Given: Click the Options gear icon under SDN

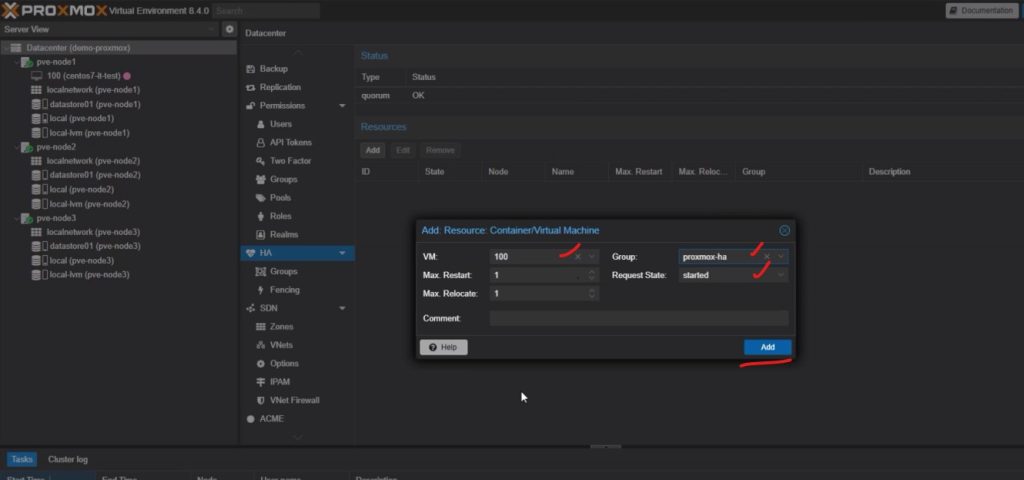Looking at the screenshot, I should click(261, 364).
